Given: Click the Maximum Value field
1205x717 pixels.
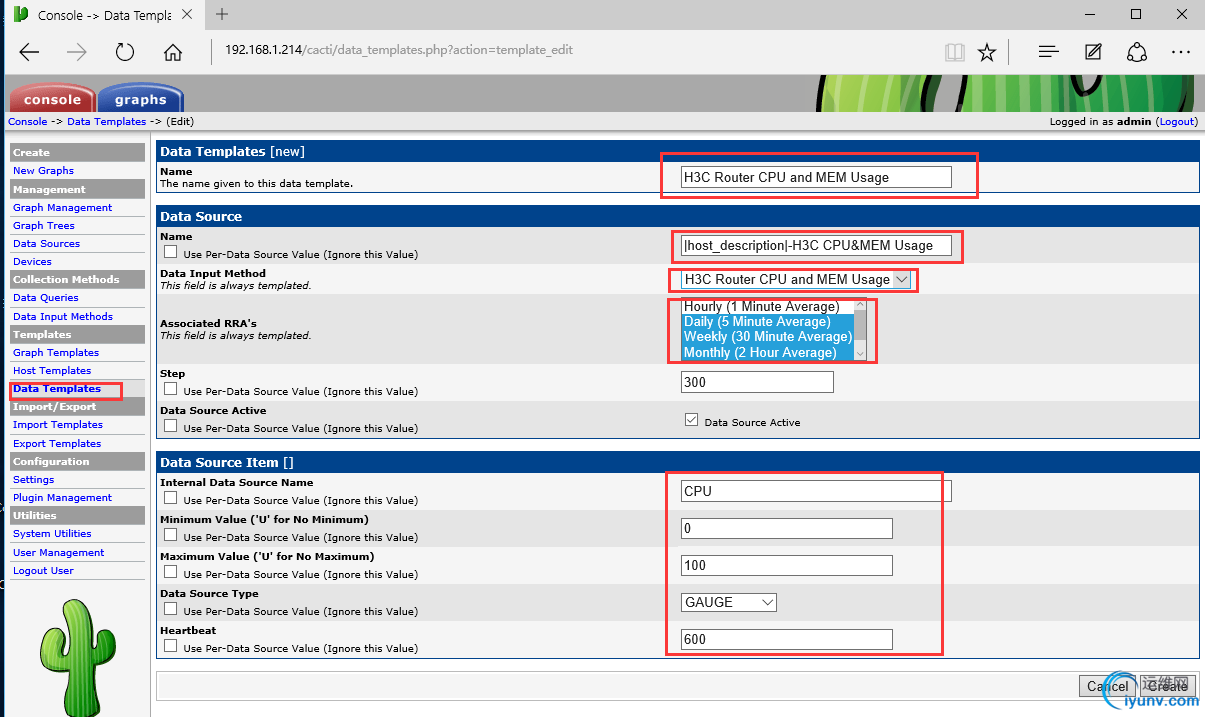Looking at the screenshot, I should click(x=786, y=565).
